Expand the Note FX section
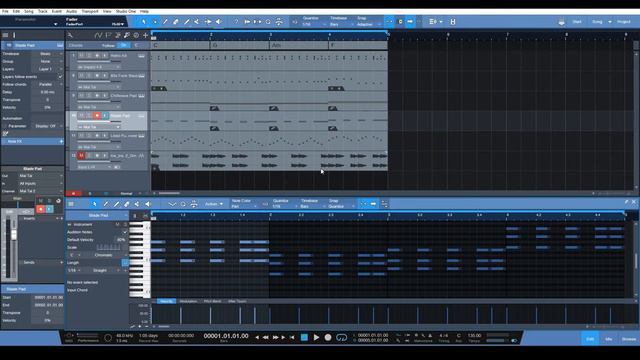Screen dimensions: 640x360 [33, 141]
